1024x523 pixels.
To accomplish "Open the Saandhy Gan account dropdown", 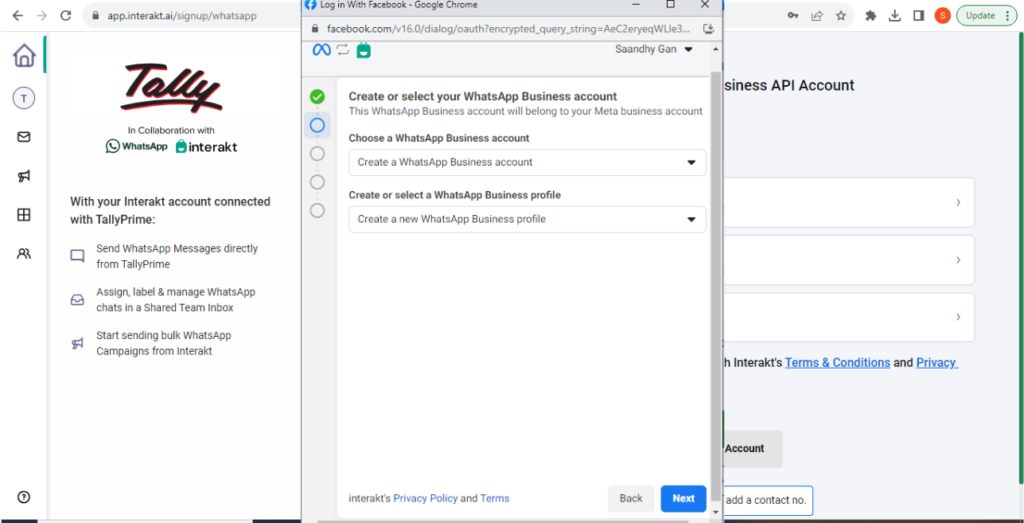I will coord(654,50).
